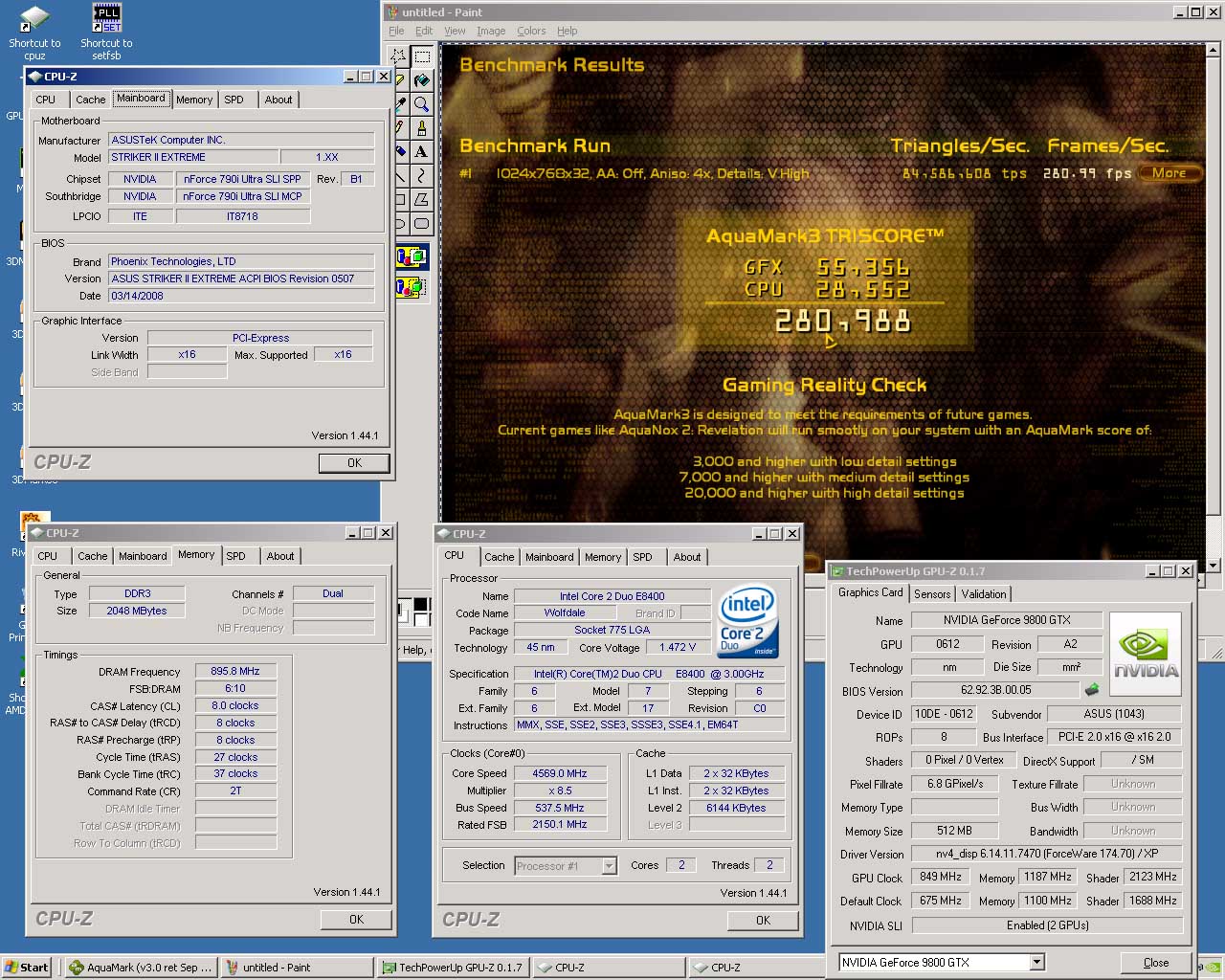Screen dimensions: 1225x980
Task: Click the NVIDIA logo in GPU-Z
Action: pyautogui.click(x=1145, y=654)
